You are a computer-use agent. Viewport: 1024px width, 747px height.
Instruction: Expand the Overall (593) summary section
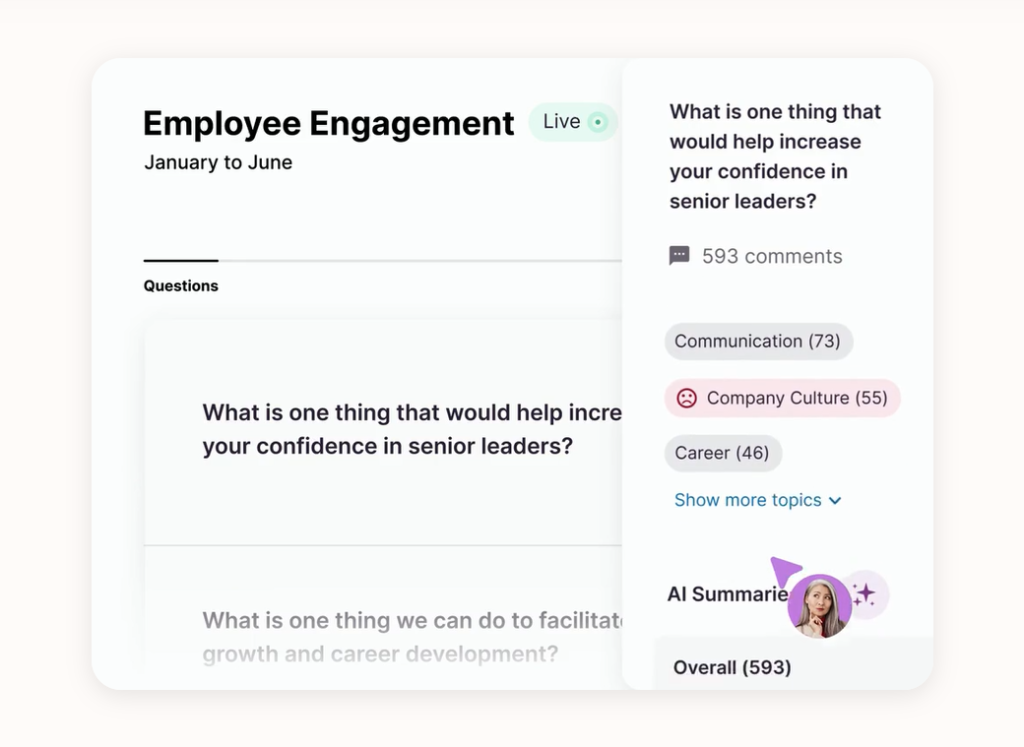pyautogui.click(x=732, y=667)
